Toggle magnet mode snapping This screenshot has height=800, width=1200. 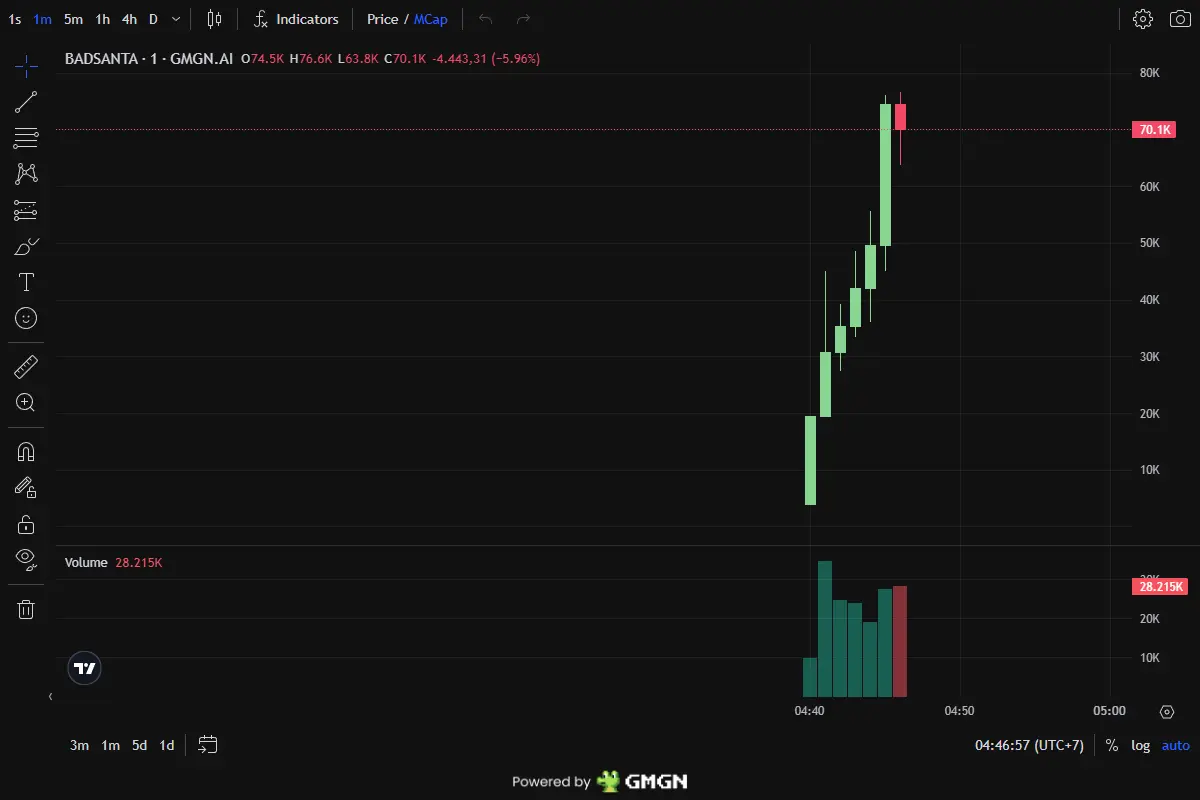coord(26,452)
